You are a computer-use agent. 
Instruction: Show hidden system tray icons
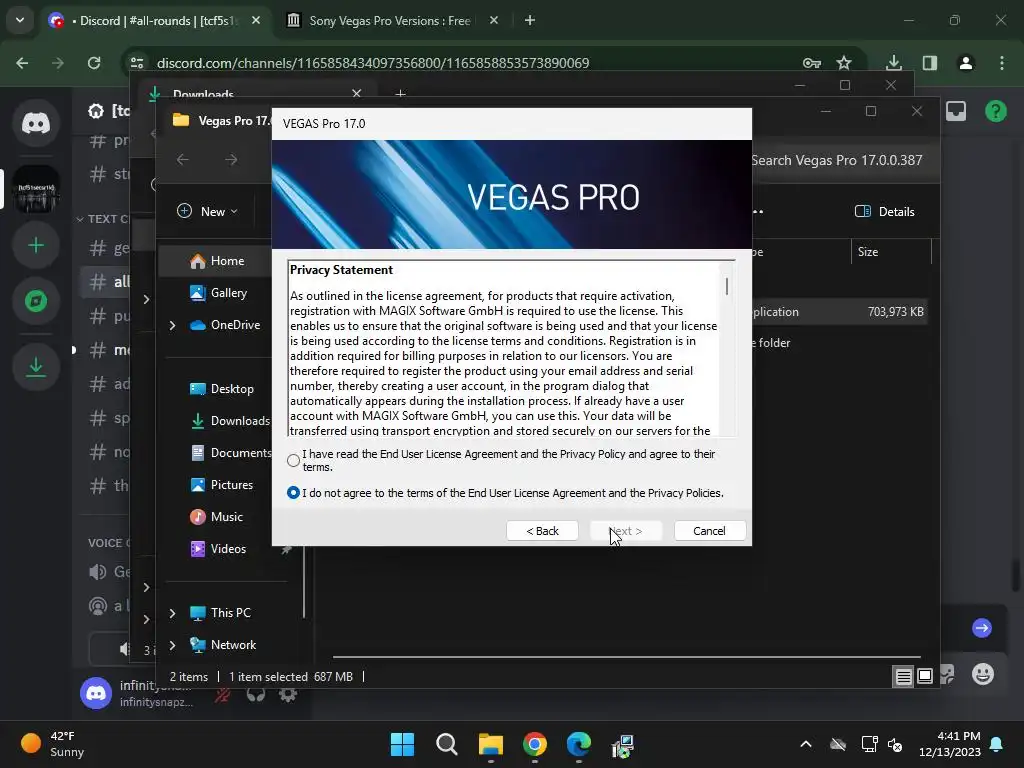806,744
